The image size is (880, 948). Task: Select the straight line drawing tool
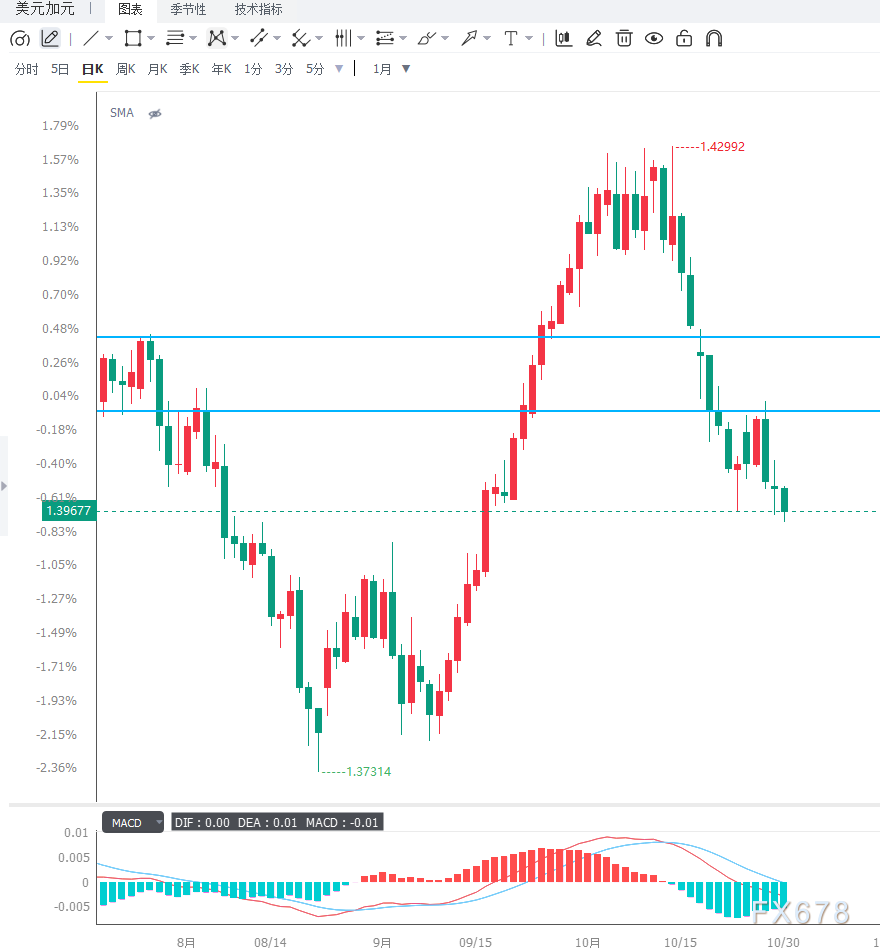click(x=91, y=39)
